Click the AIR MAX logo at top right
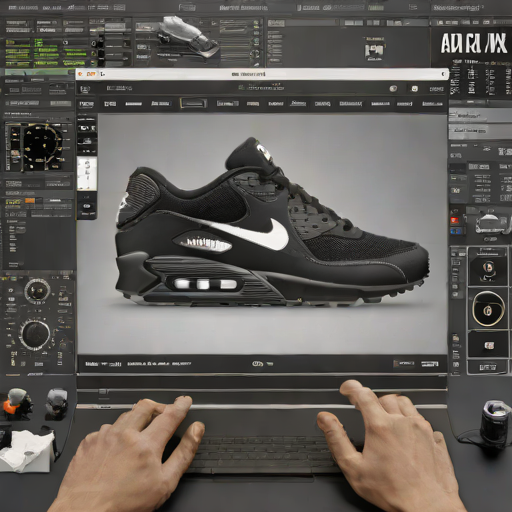The width and height of the screenshot is (512, 512). [x=474, y=43]
